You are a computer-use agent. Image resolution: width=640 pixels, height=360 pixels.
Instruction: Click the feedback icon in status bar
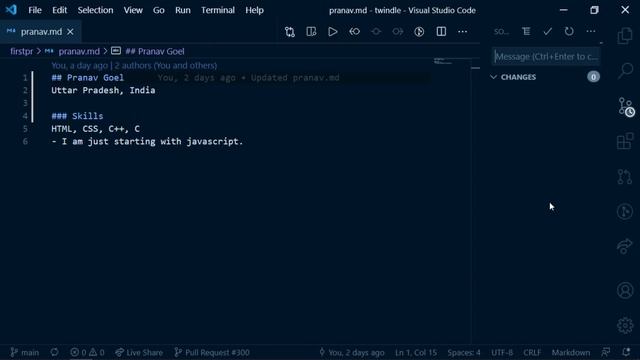click(x=606, y=352)
